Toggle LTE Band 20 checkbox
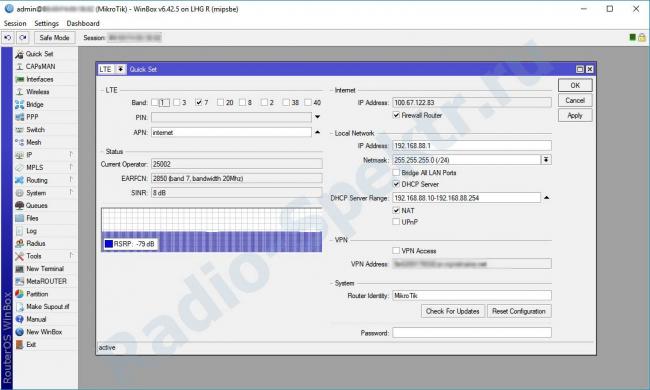Image resolution: width=650 pixels, height=390 pixels. coord(221,102)
